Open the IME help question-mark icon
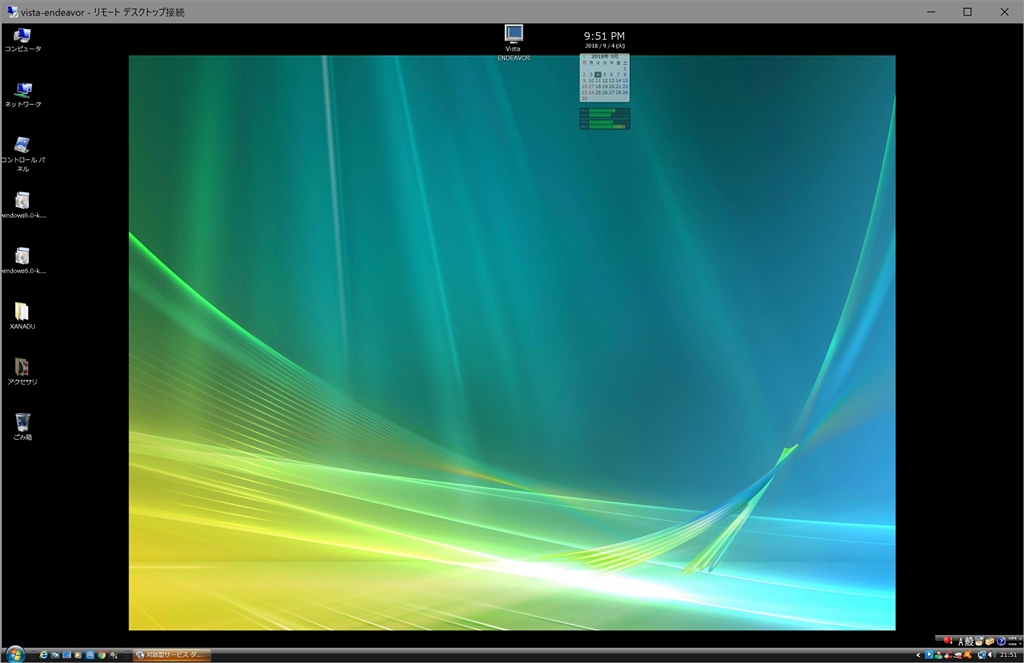 pyautogui.click(x=1001, y=641)
